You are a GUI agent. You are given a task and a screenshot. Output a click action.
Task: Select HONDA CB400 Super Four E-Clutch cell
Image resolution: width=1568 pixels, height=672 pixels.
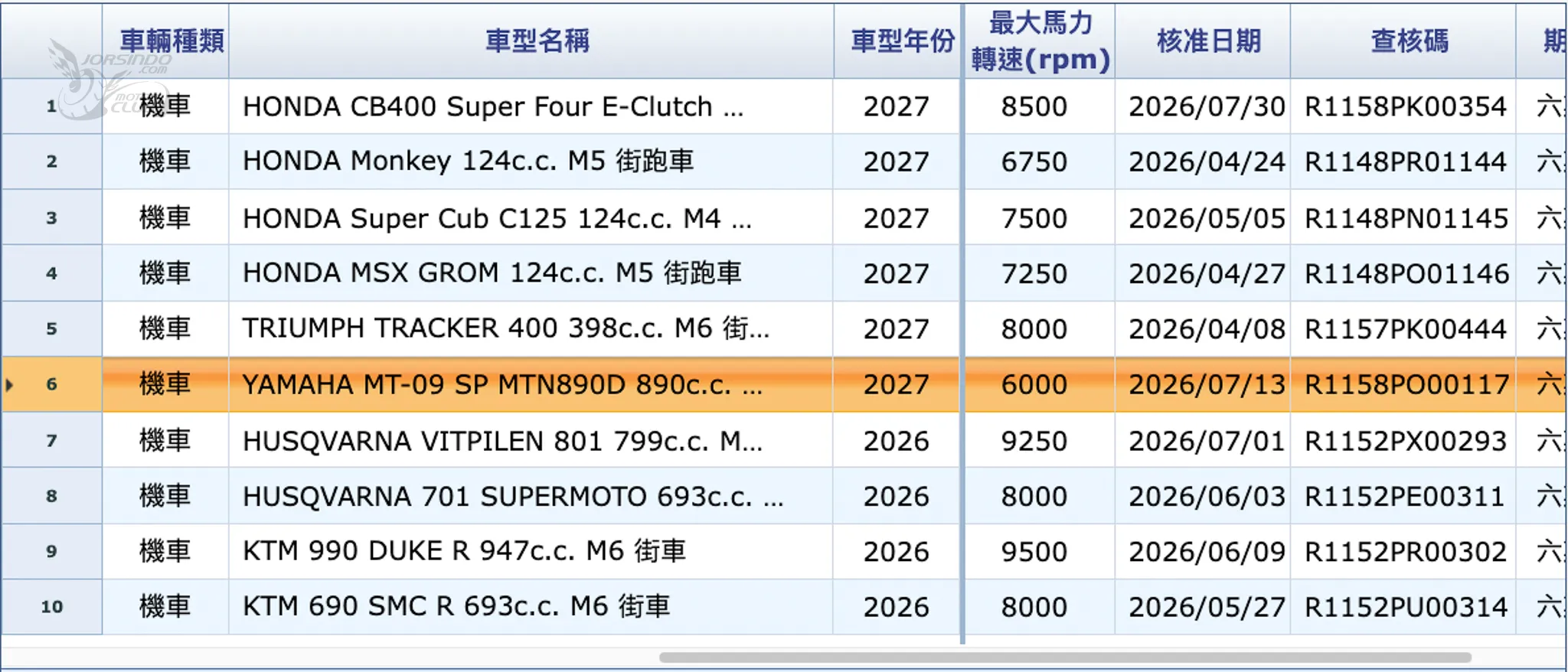click(x=531, y=106)
